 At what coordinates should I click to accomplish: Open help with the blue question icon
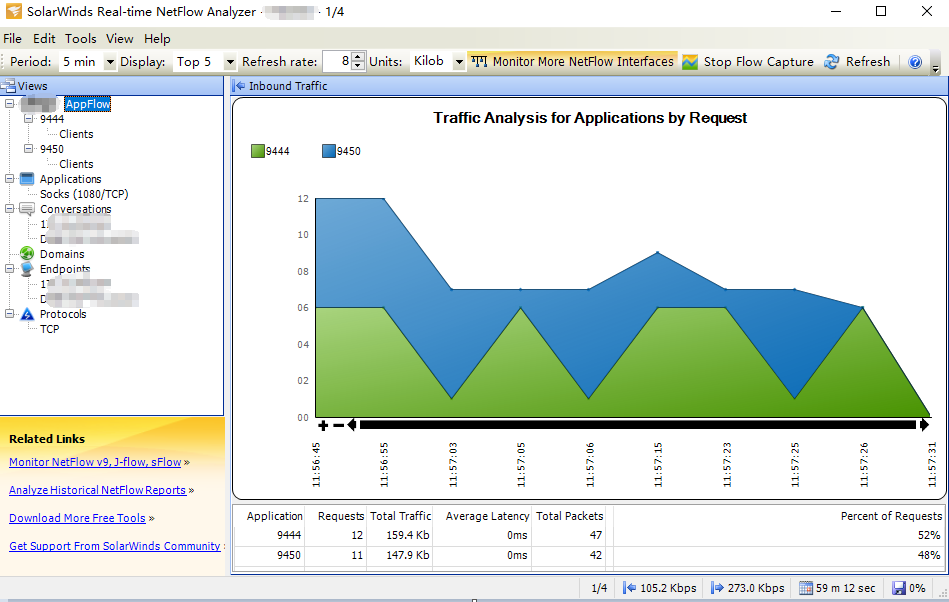click(x=915, y=62)
